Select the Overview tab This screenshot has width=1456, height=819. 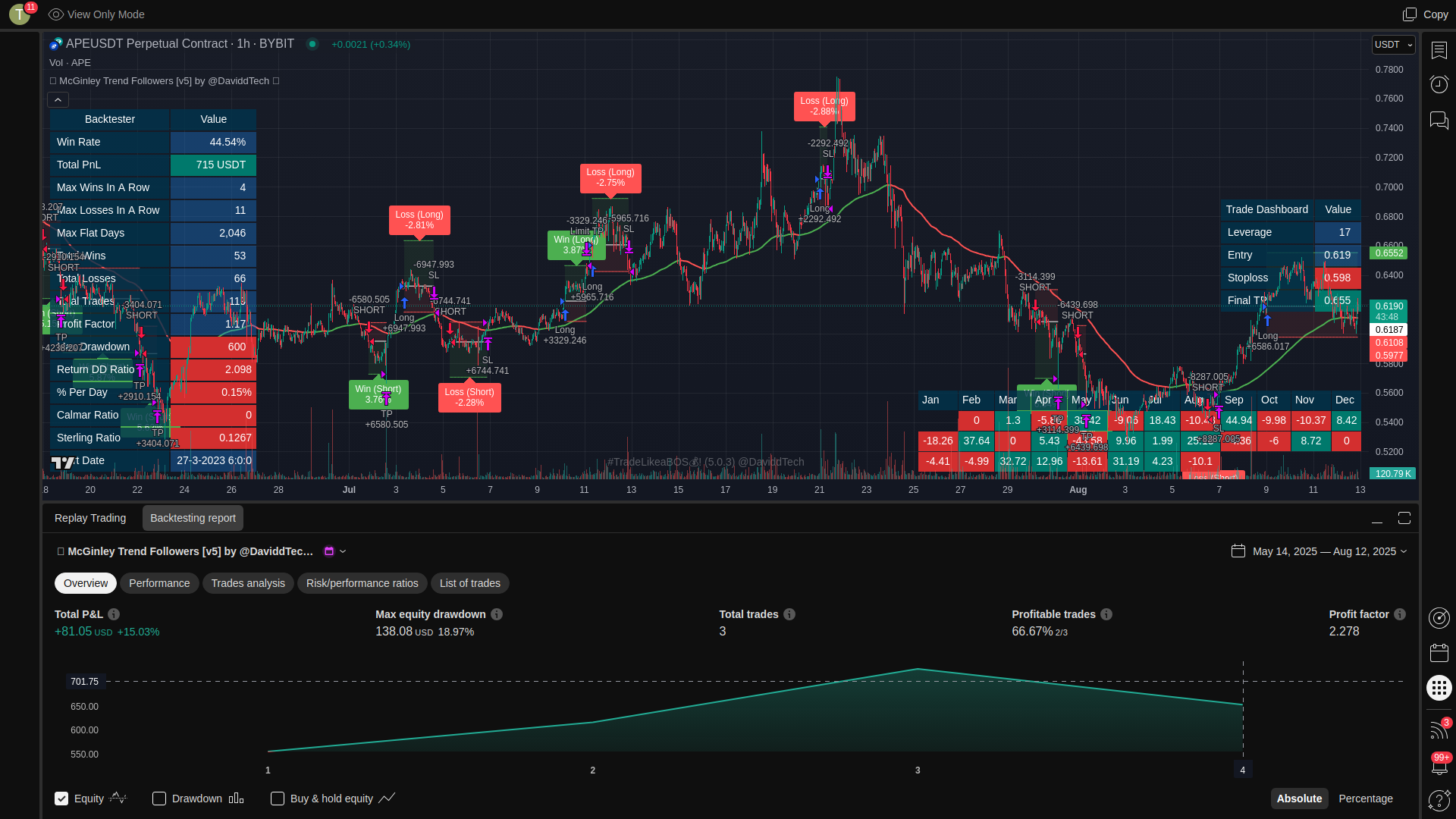click(x=86, y=583)
